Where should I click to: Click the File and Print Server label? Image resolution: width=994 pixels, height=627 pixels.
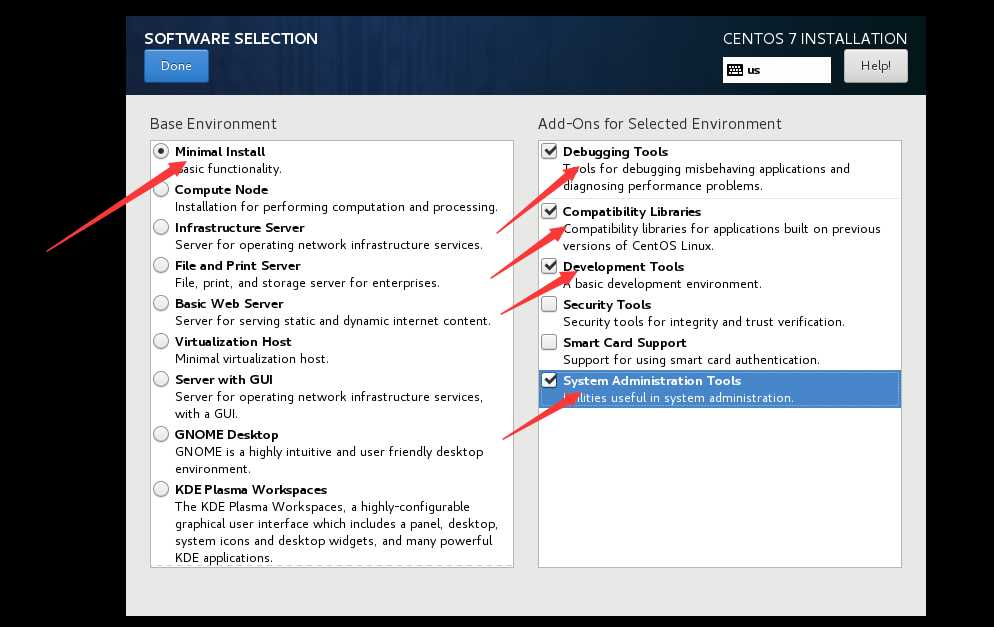[x=238, y=266]
